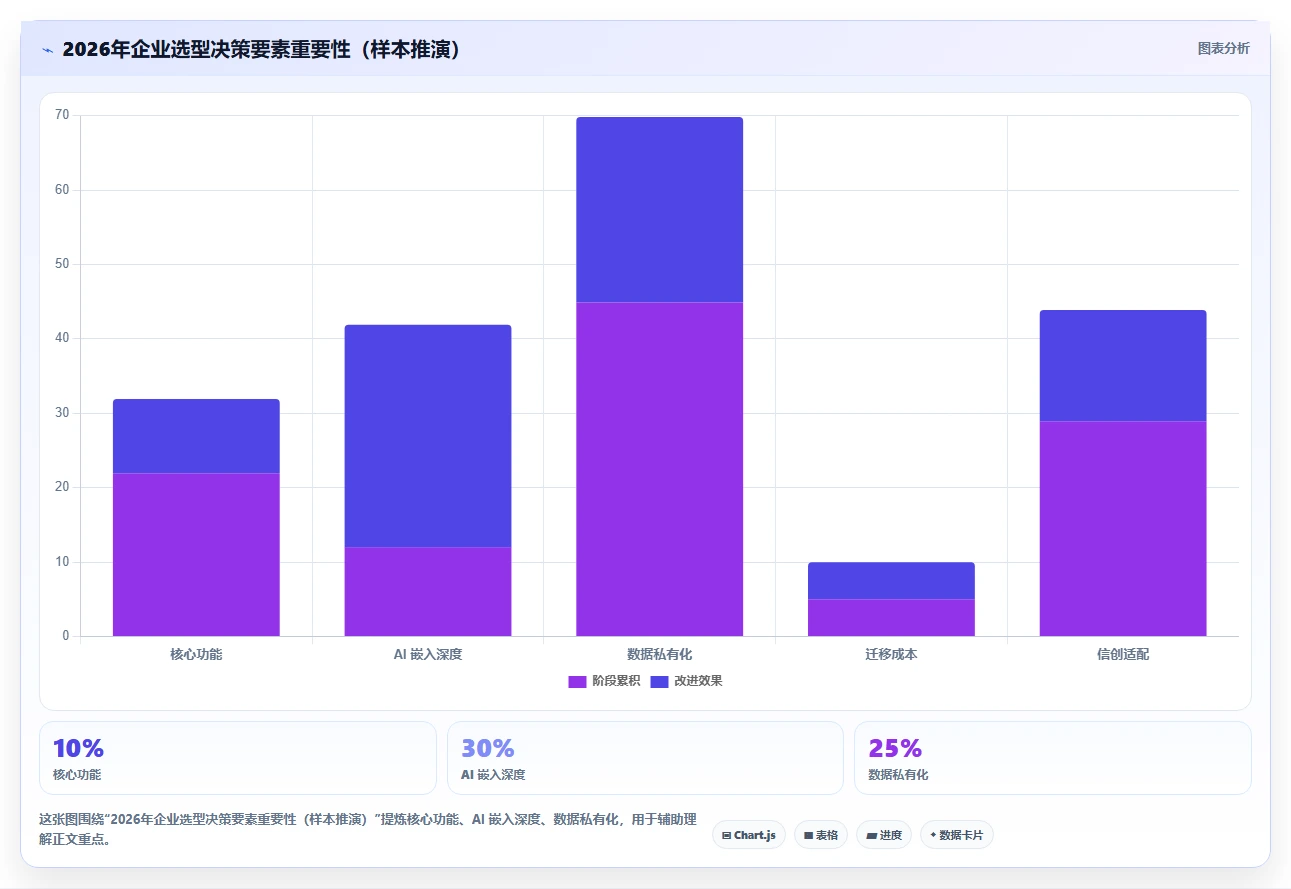Click the blue segment of AI 嵌入深度 bar
Screen dimensions: 1291x889
coord(428,436)
